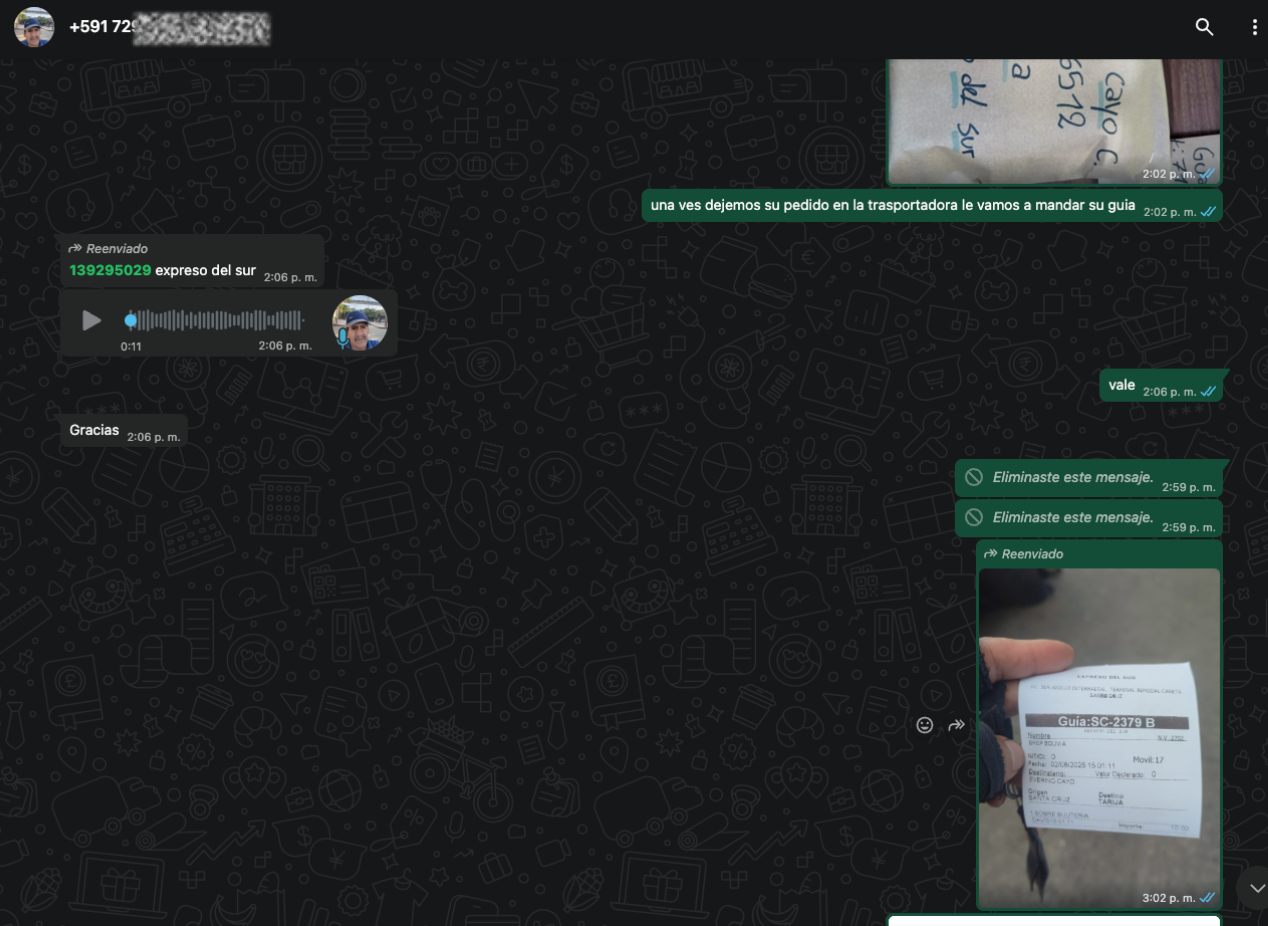Image resolution: width=1268 pixels, height=926 pixels.
Task: Select the lower "Eliminaste este mensaje" bubble
Action: coord(1072,518)
